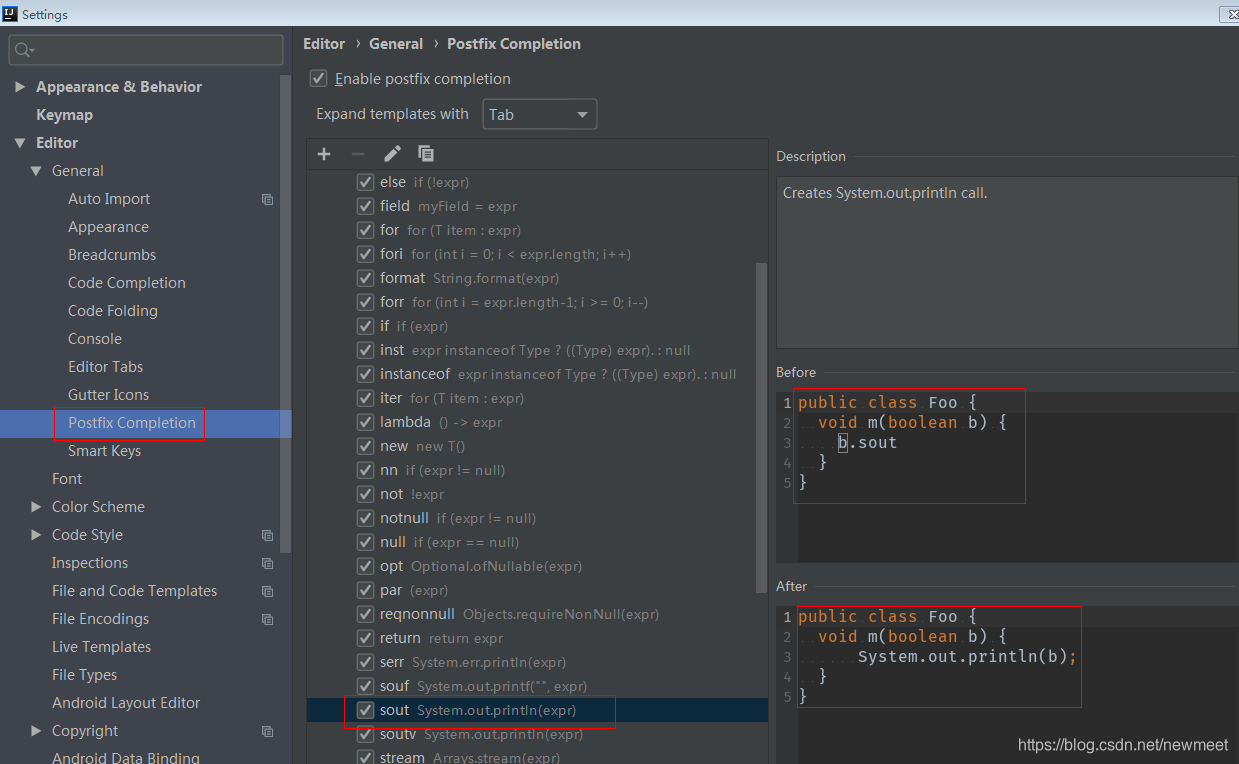Open the Expand templates with Tab dropdown
The image size is (1239, 764).
click(x=540, y=114)
